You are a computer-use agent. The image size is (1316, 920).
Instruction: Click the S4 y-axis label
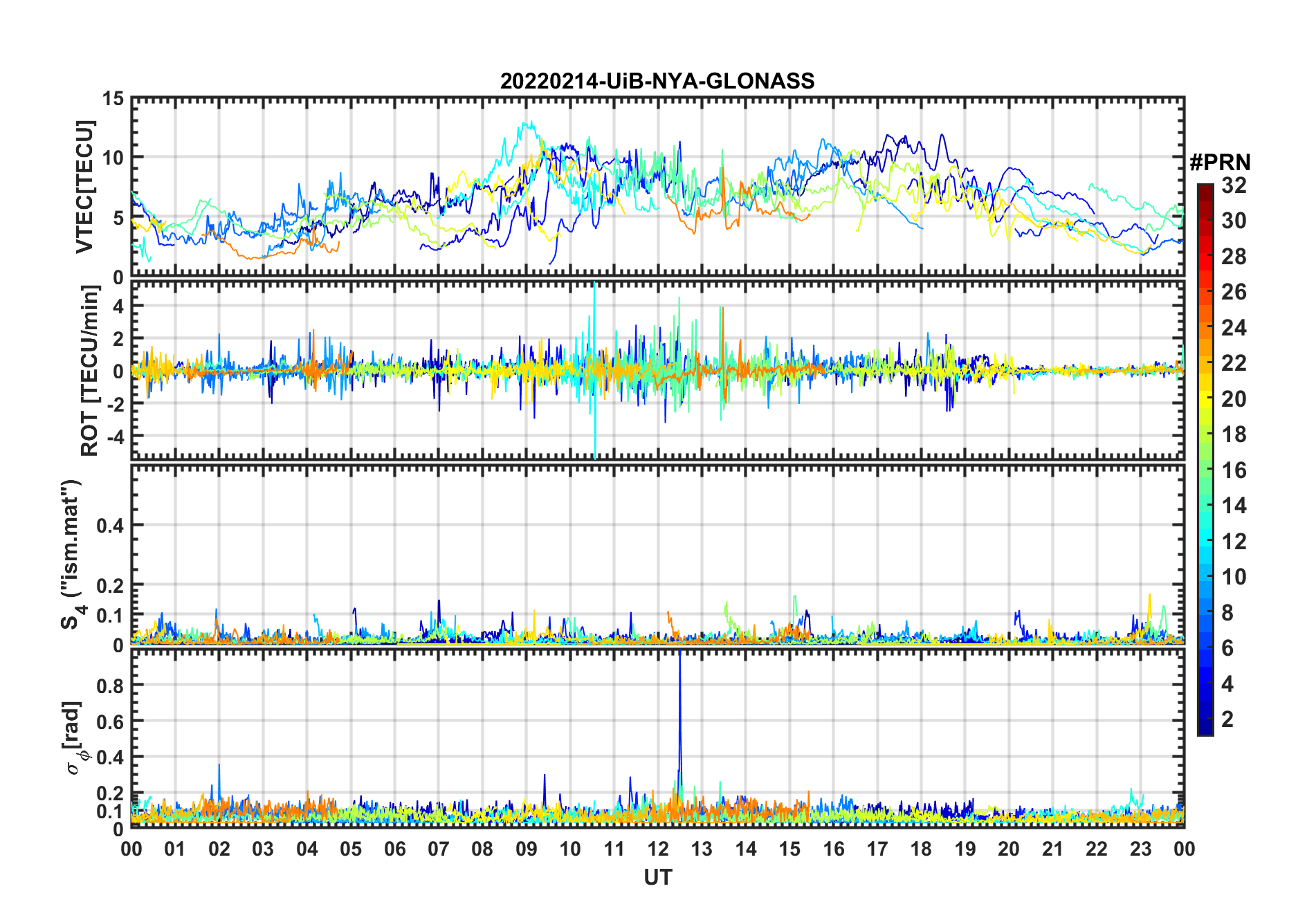click(71, 554)
